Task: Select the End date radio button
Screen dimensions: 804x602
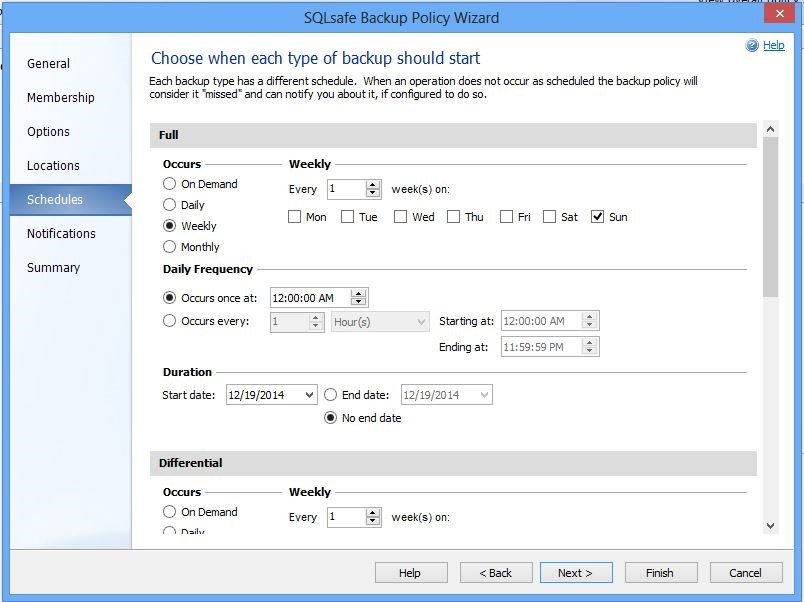Action: [331, 395]
